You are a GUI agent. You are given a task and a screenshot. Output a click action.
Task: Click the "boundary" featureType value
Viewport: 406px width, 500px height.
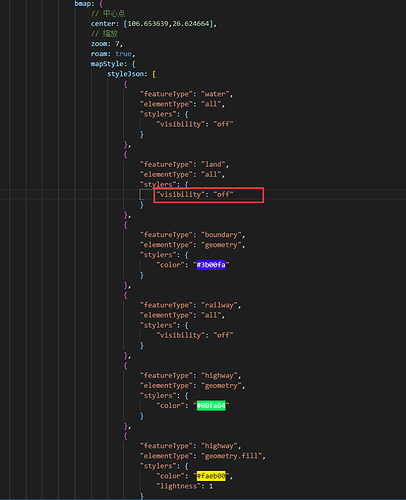221,235
